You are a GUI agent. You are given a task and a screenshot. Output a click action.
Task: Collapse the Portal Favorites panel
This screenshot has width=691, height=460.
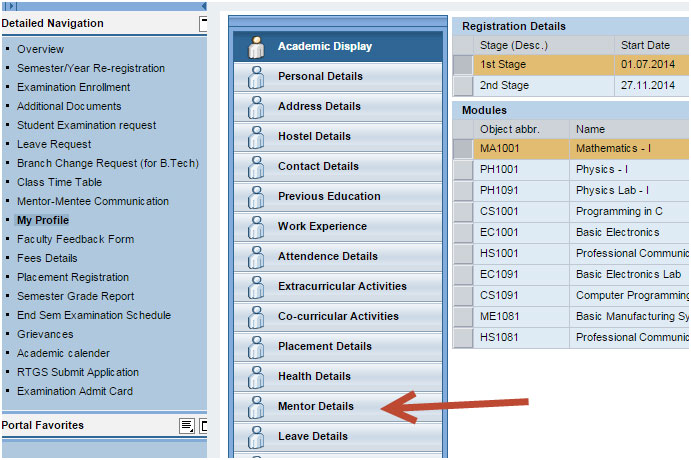point(203,426)
